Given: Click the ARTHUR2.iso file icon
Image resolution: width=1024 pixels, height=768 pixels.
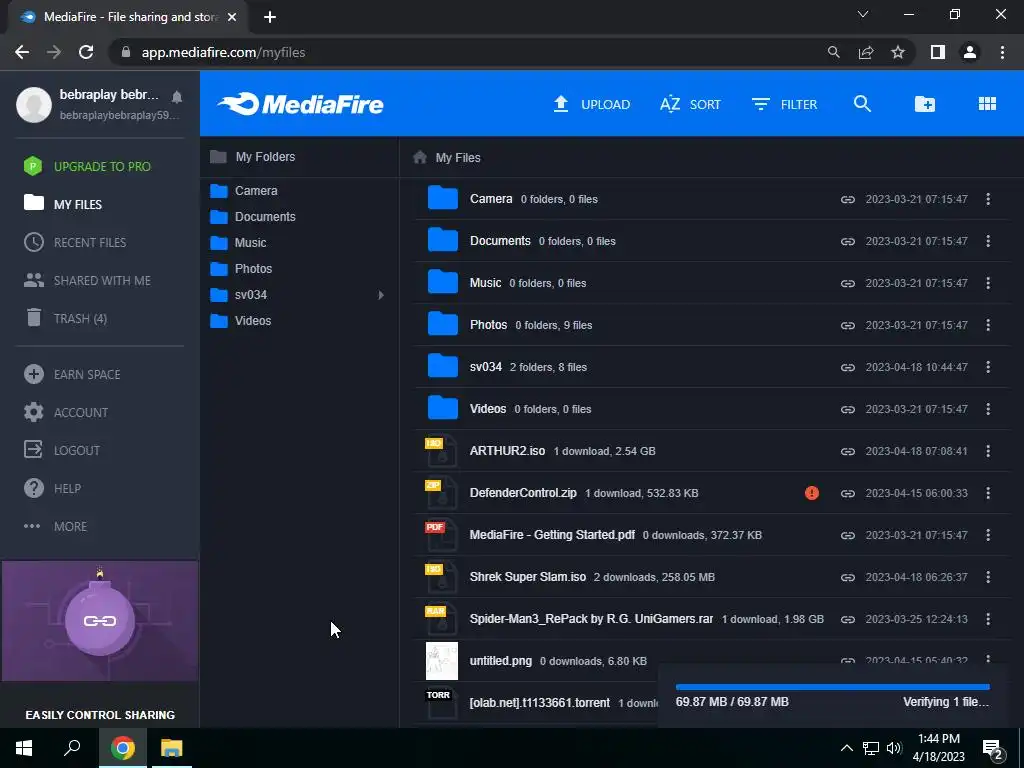Looking at the screenshot, I should tap(441, 451).
